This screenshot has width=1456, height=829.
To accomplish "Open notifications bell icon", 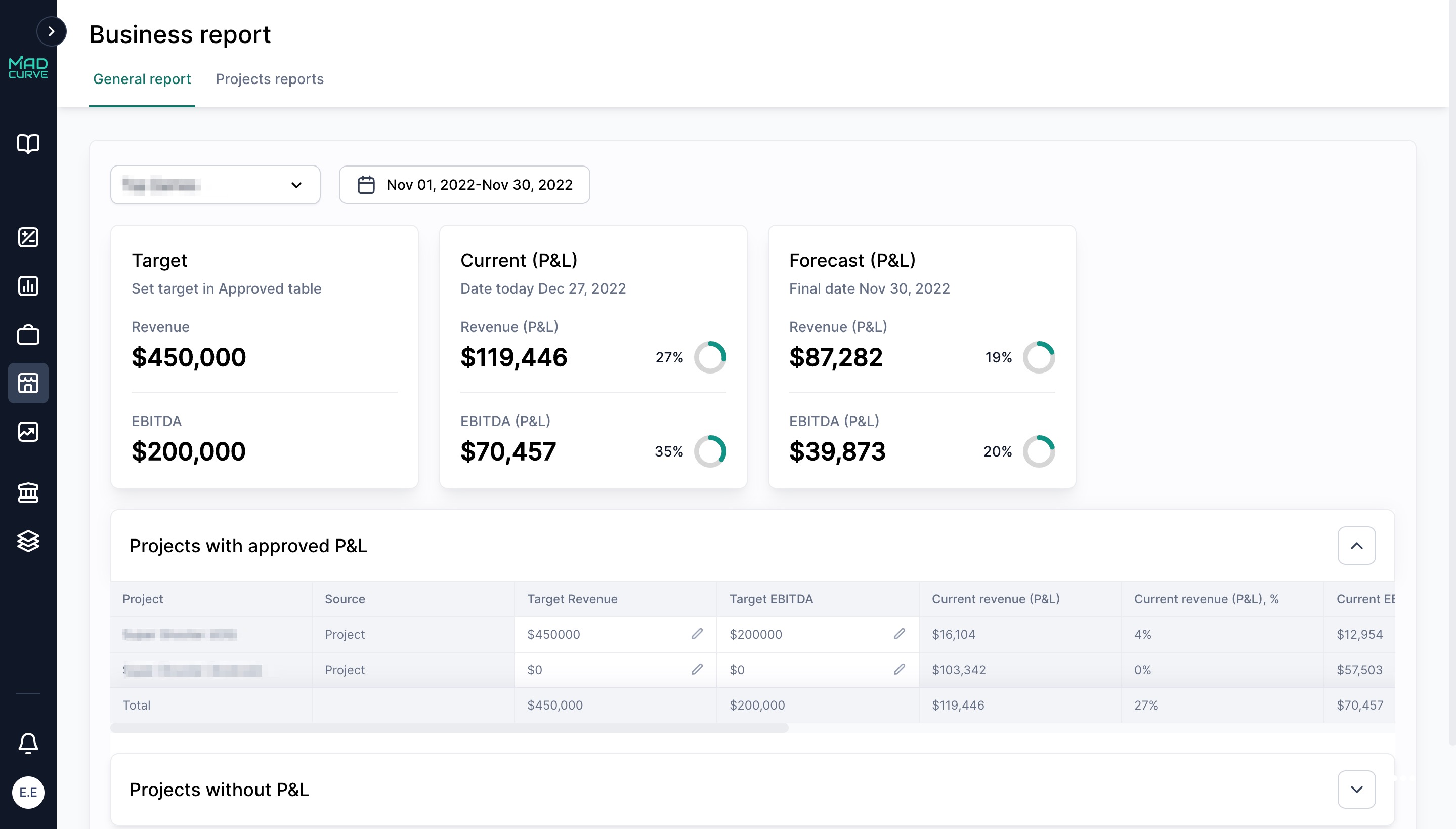I will pos(28,743).
